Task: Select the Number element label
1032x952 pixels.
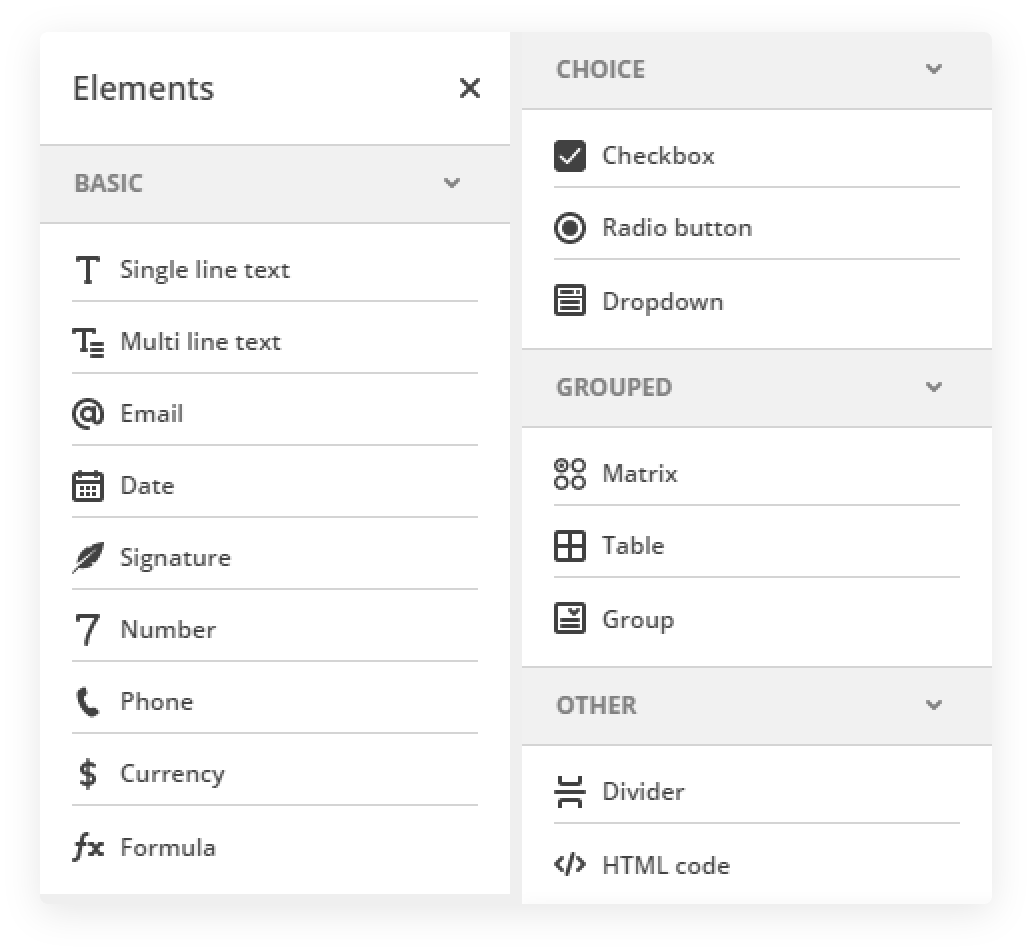Action: 168,630
